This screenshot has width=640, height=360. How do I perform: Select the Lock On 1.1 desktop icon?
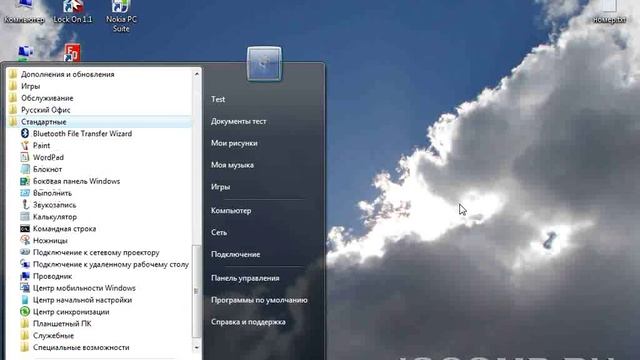(x=73, y=6)
